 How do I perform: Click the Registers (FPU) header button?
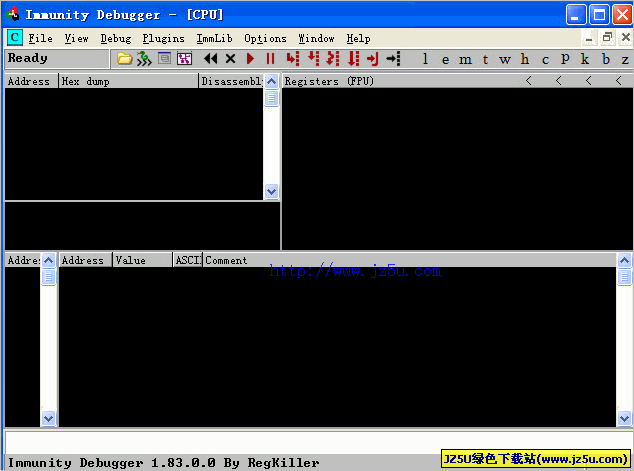(400, 81)
